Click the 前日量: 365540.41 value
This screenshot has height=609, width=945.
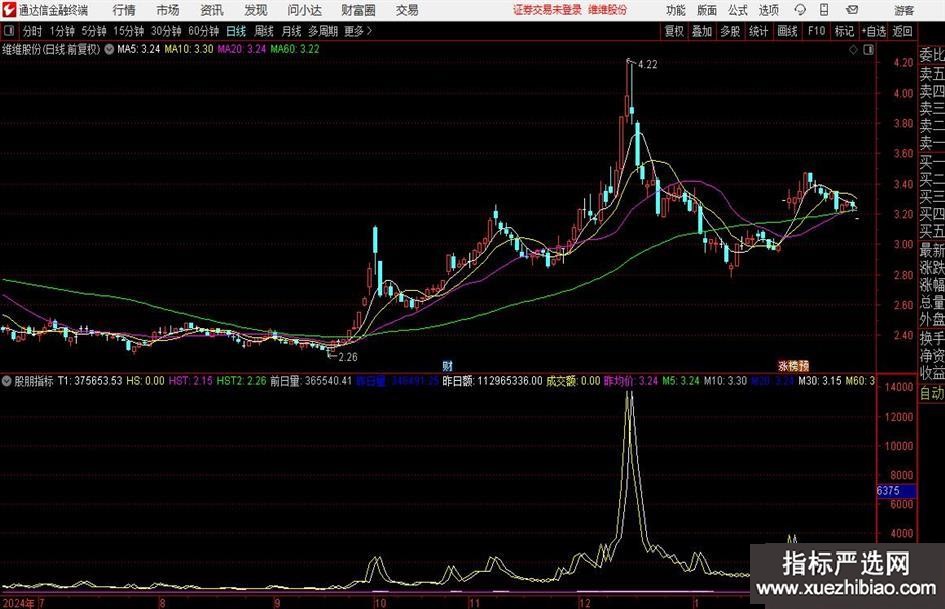(x=311, y=381)
